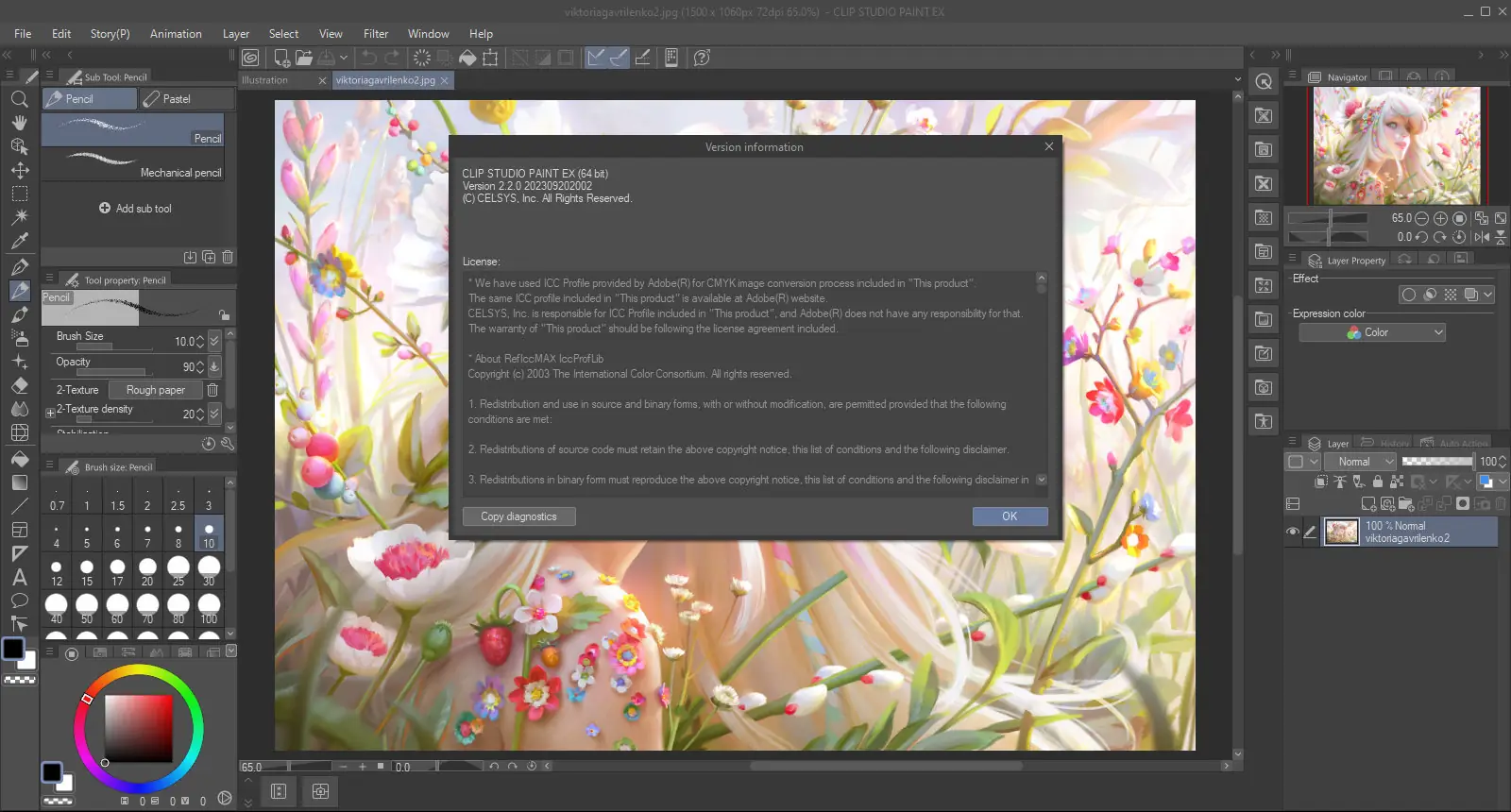Redo the last action
Screen dimensions: 1511x812
(x=392, y=58)
